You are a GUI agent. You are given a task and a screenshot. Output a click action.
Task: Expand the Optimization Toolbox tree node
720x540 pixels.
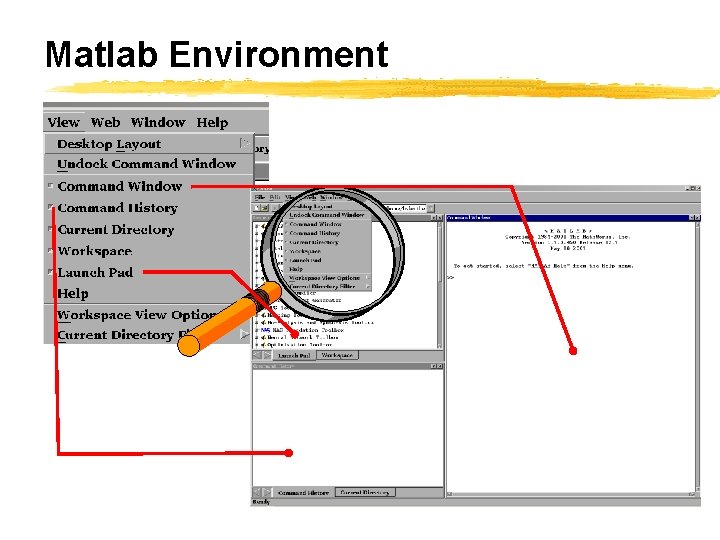[x=257, y=344]
